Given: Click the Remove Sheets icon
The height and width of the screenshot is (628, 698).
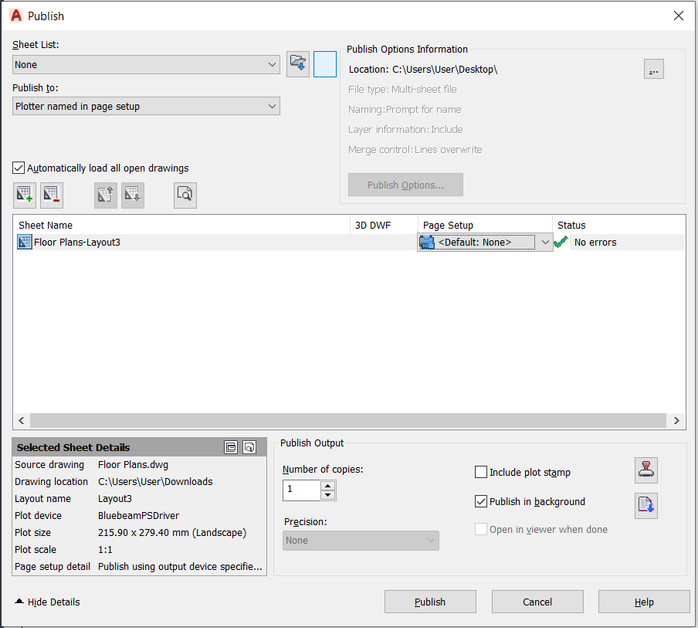Looking at the screenshot, I should pyautogui.click(x=52, y=195).
